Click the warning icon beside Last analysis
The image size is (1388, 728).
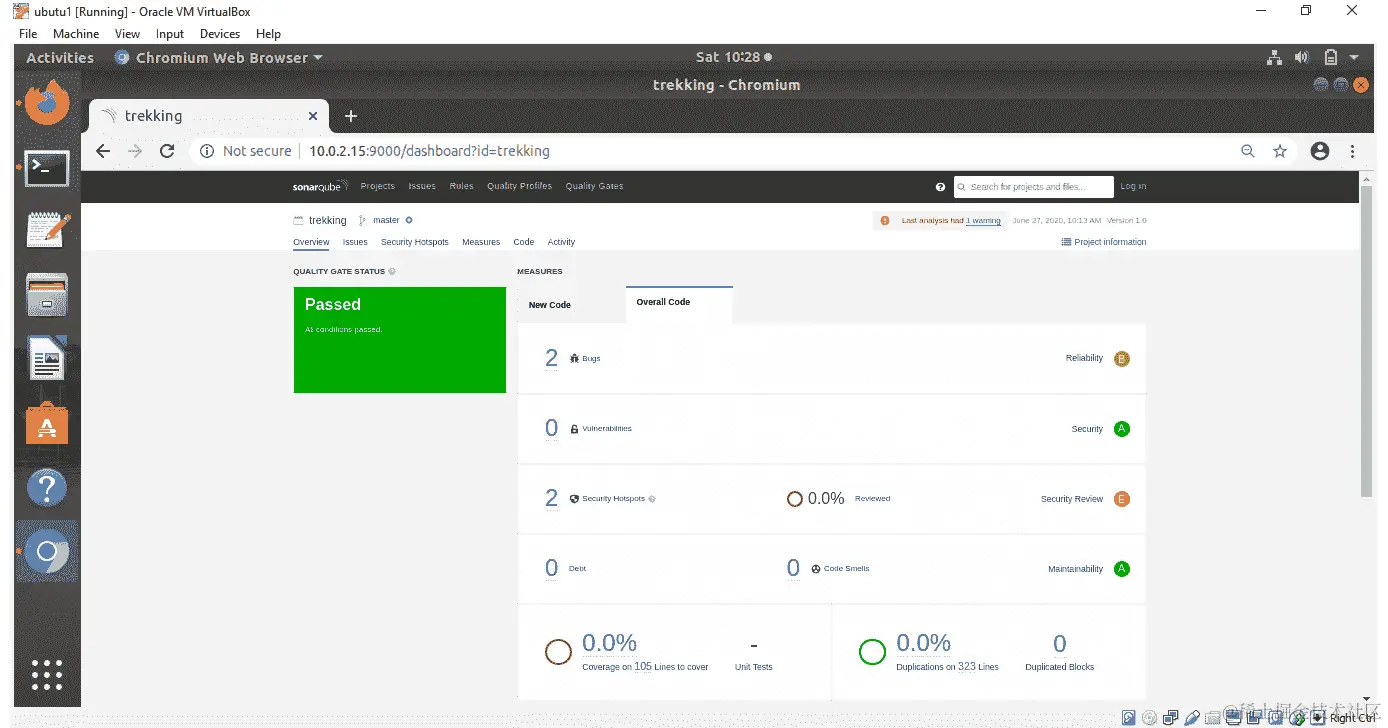(x=885, y=220)
